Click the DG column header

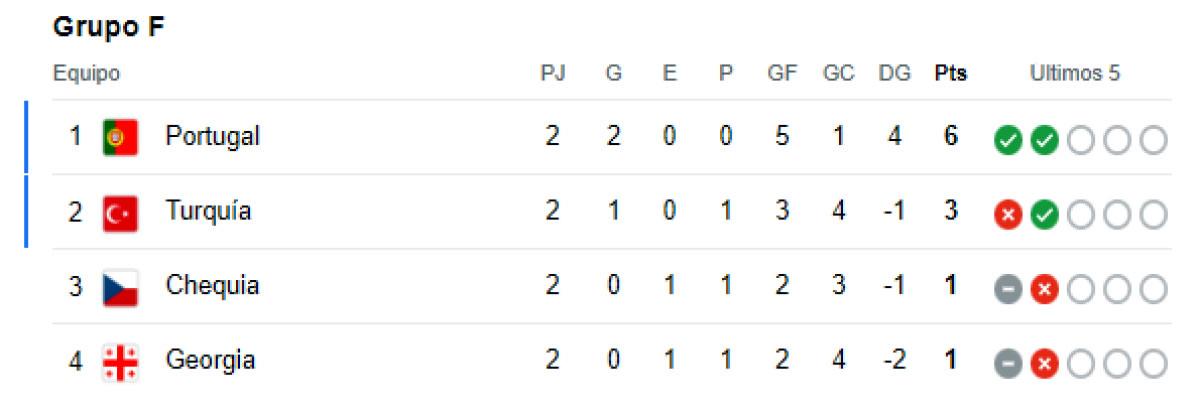point(892,74)
